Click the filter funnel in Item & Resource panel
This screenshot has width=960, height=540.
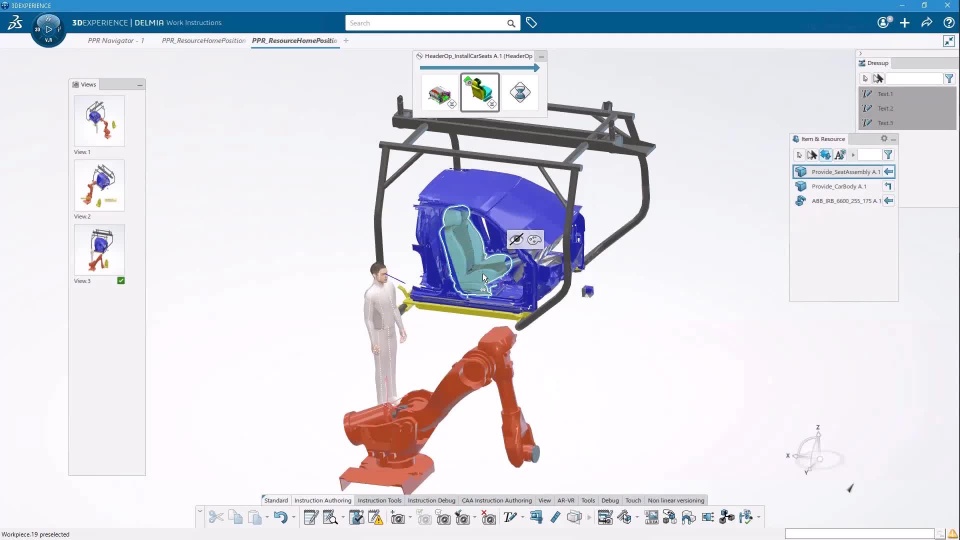888,155
